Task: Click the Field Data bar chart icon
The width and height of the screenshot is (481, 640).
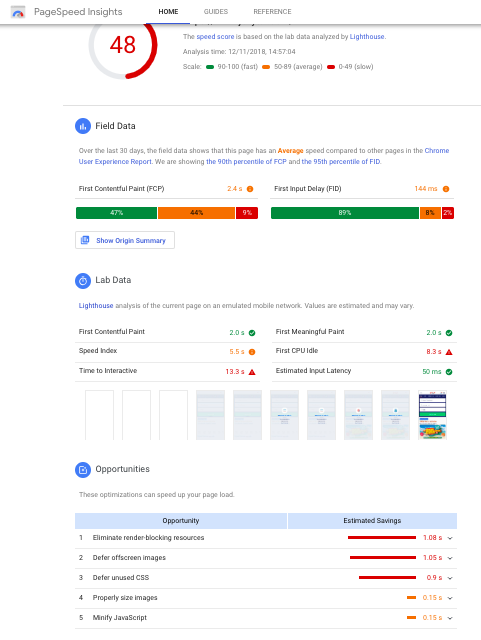Action: [83, 126]
